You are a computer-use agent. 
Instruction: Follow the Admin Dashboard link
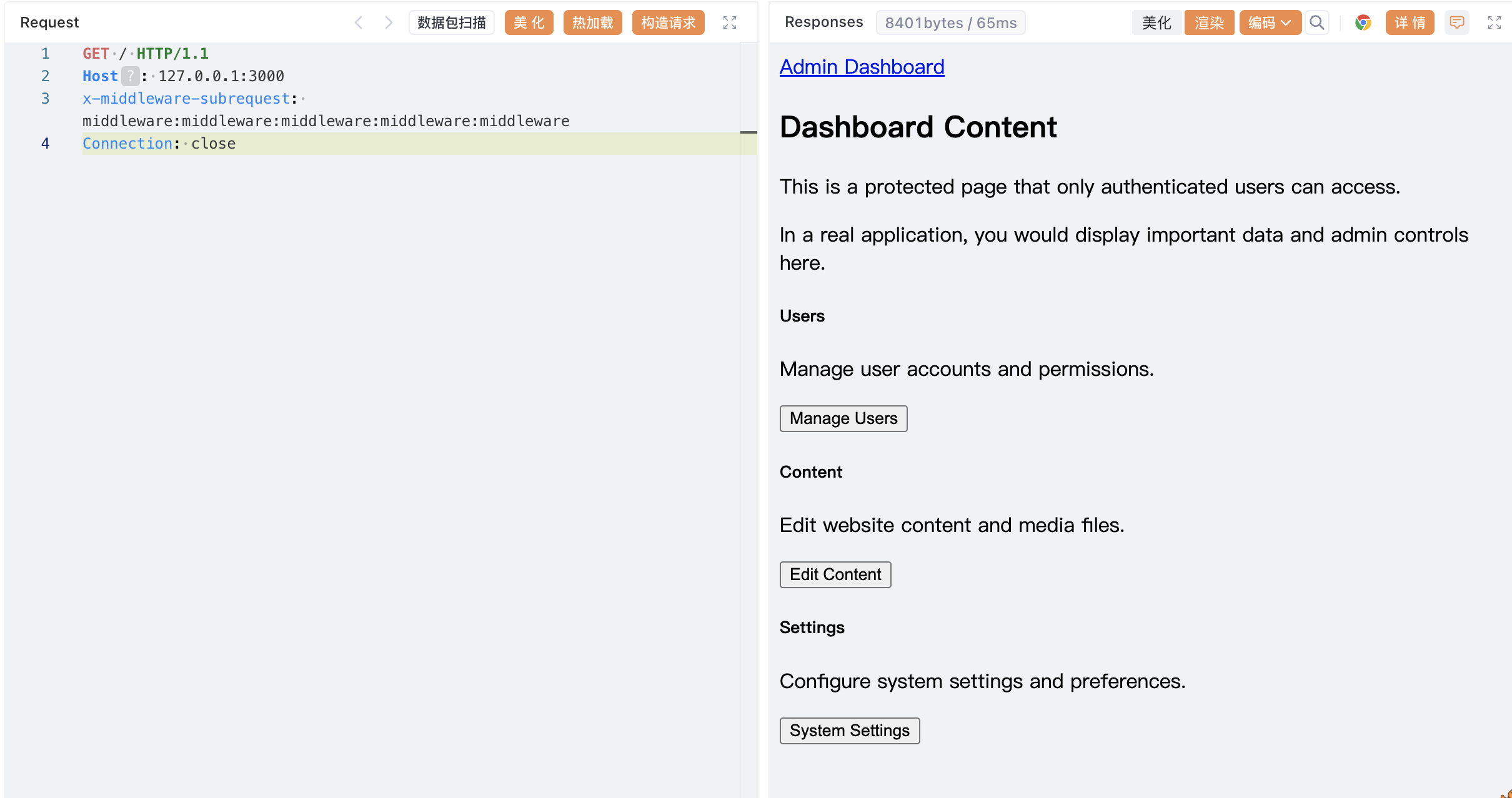click(862, 67)
